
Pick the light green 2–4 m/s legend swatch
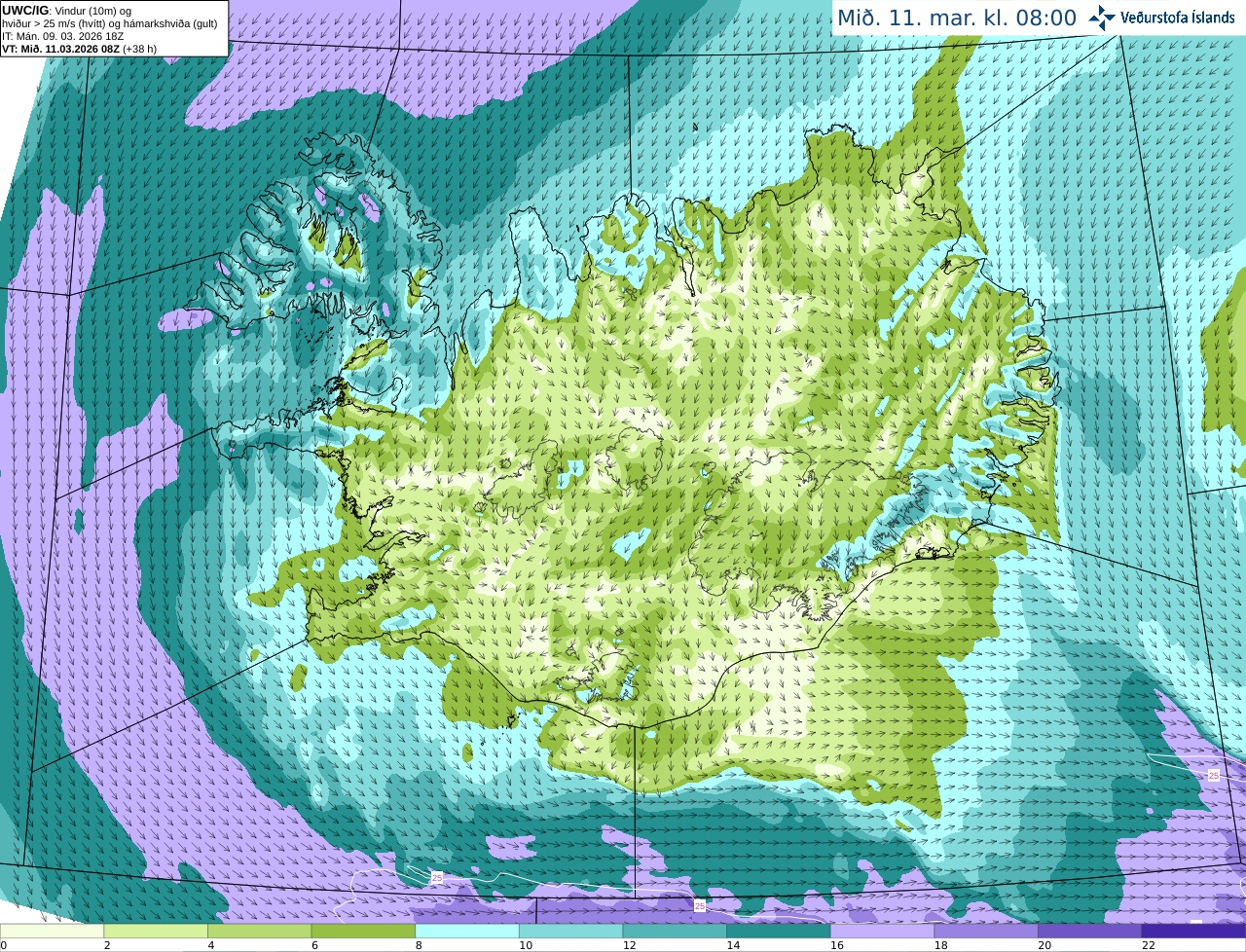156,932
